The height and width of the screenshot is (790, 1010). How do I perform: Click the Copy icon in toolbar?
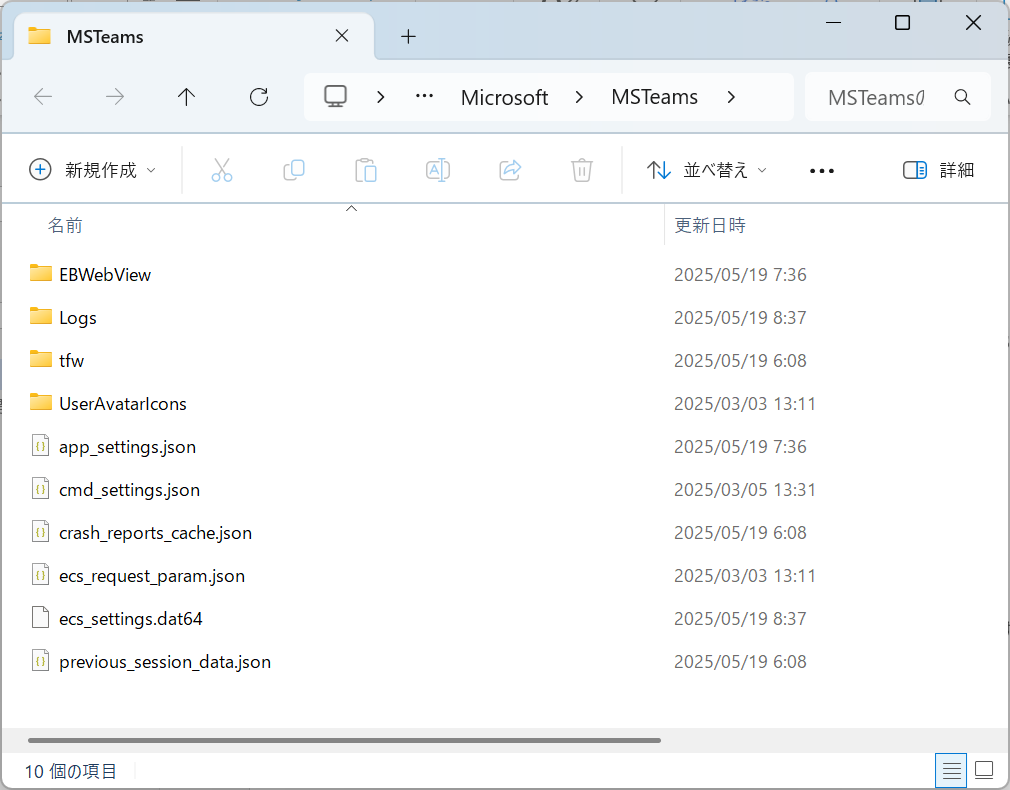coord(294,170)
